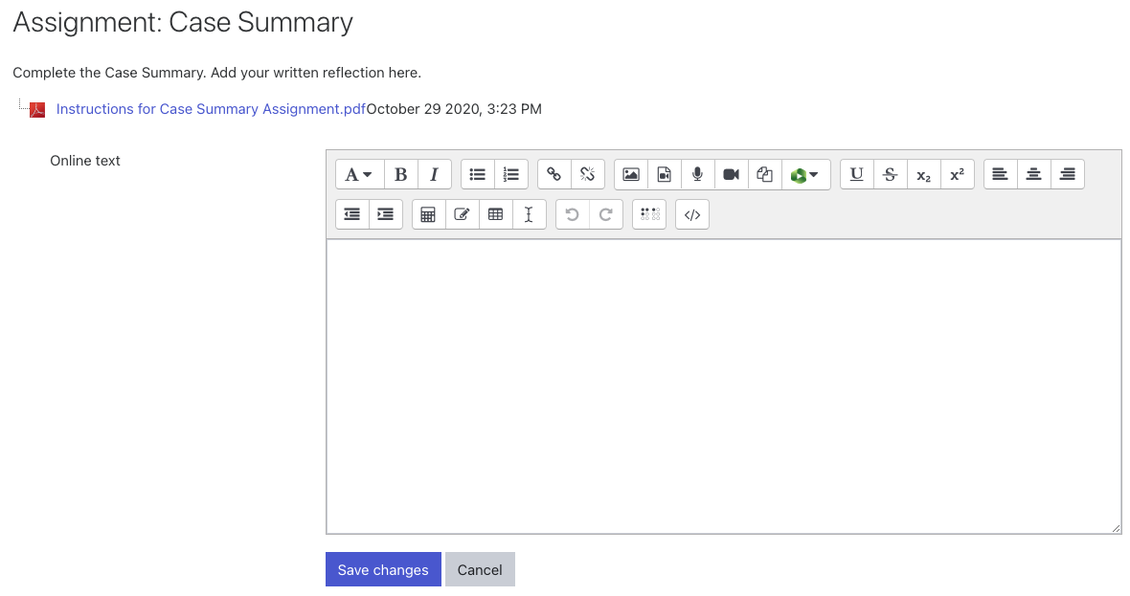
Task: Toggle underline formatting
Action: coord(856,174)
